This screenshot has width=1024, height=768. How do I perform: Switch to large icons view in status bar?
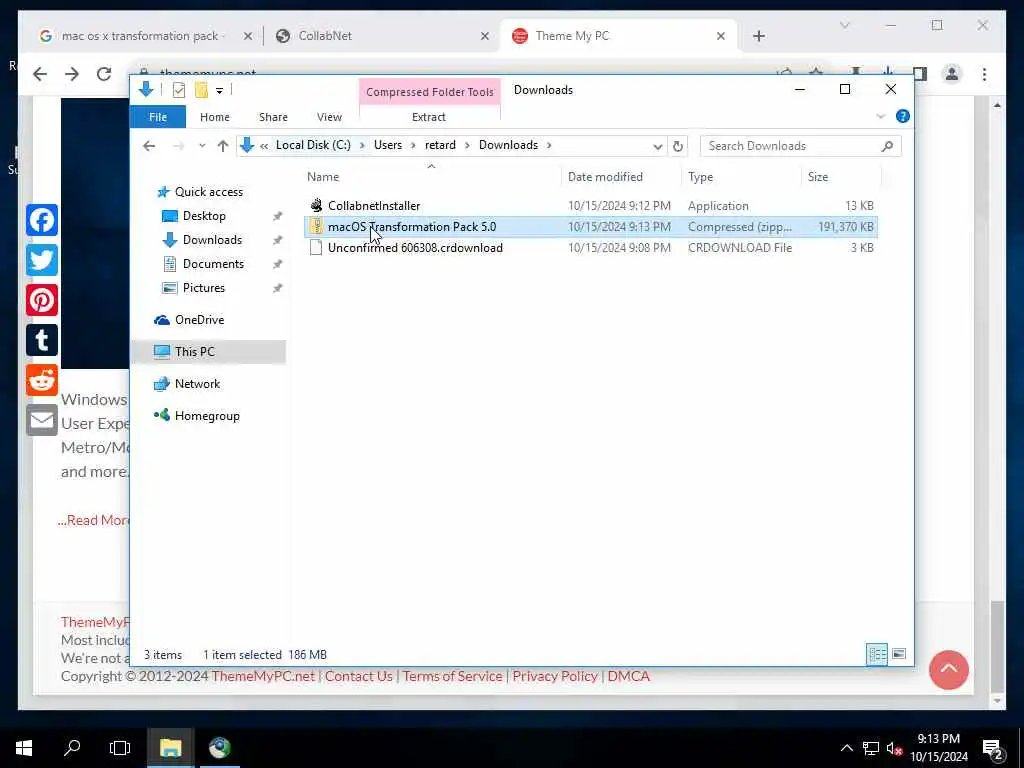899,654
